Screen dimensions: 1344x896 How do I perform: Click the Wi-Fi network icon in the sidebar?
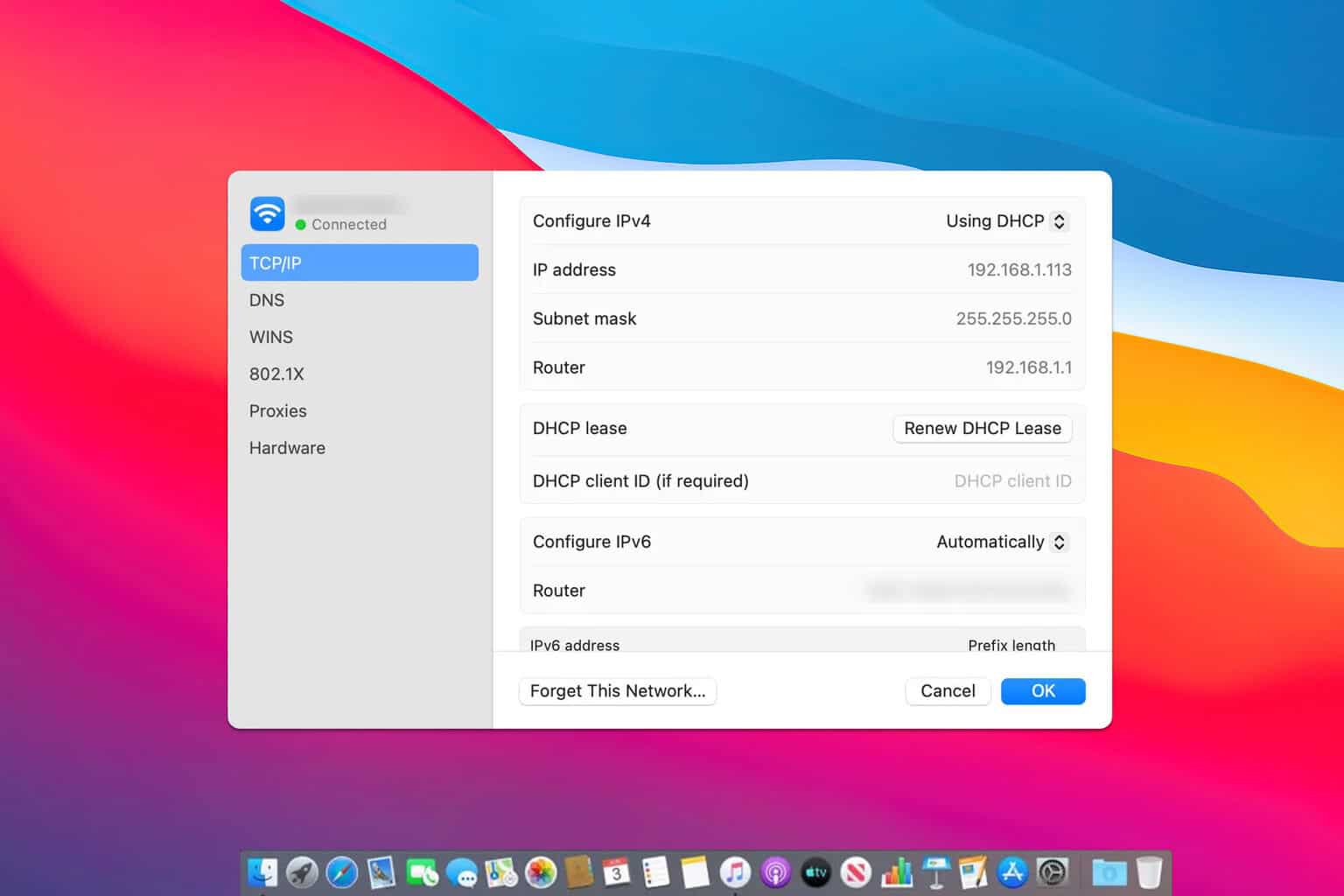pos(268,213)
